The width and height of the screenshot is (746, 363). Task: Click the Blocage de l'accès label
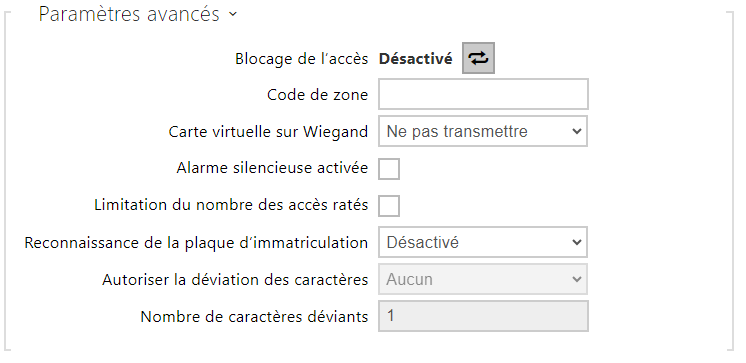click(302, 59)
